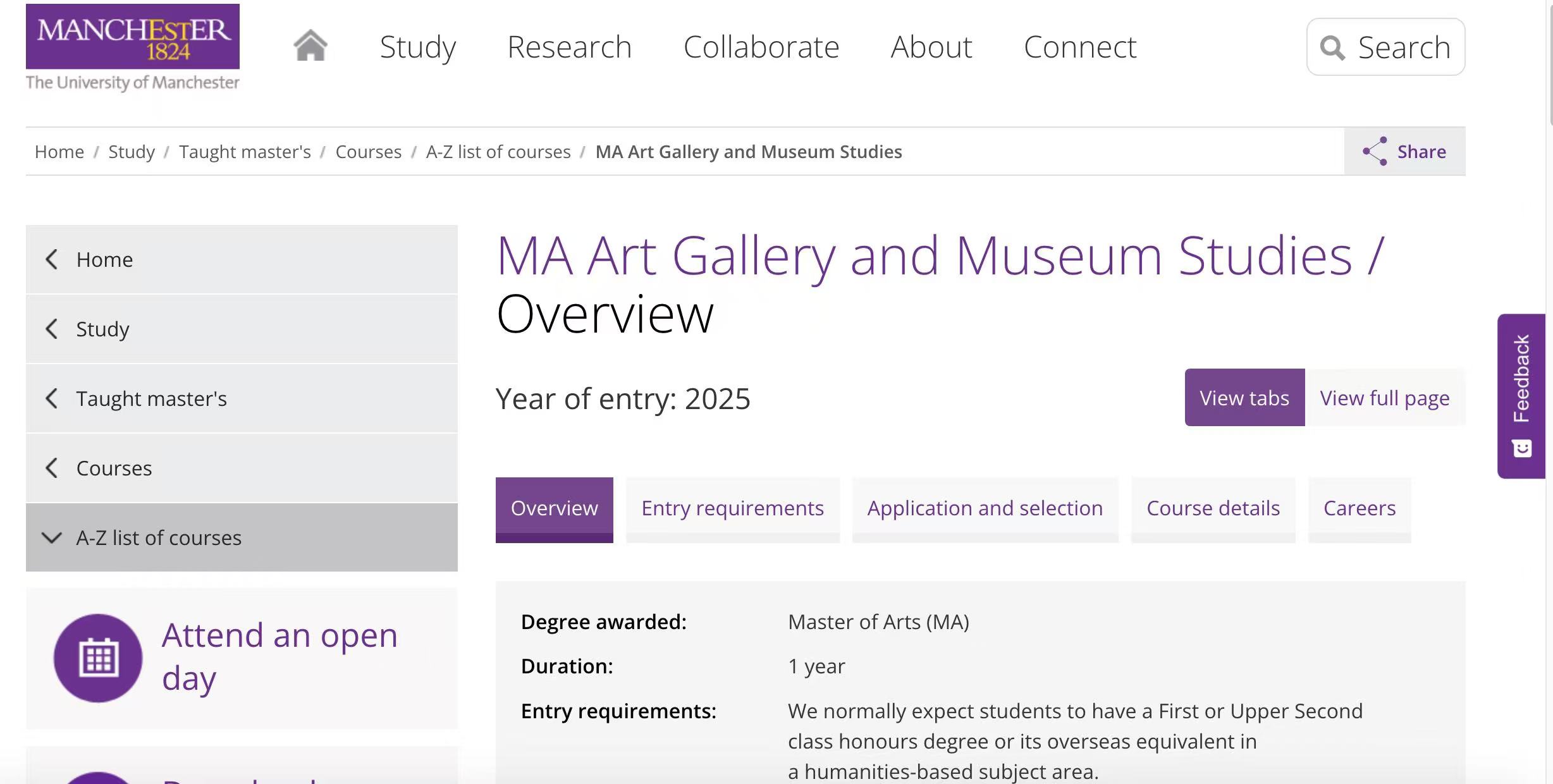Click the calendar icon for open day
This screenshot has height=784, width=1553.
[98, 658]
